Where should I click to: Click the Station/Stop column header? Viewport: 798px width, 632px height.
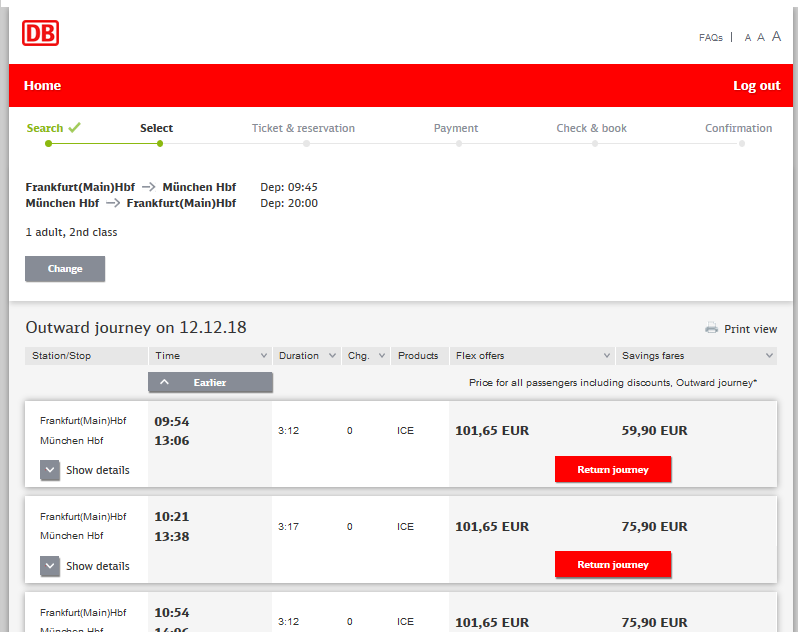(86, 356)
